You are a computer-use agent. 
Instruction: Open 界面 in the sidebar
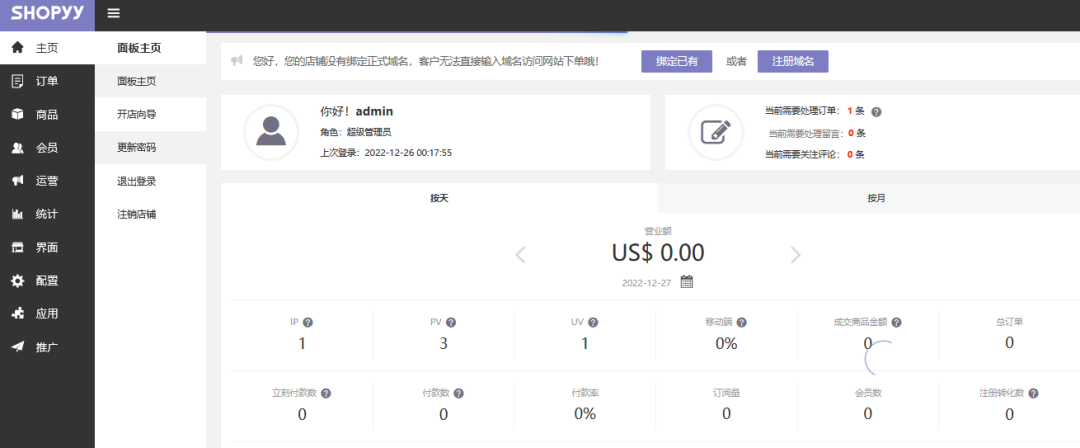(48, 247)
